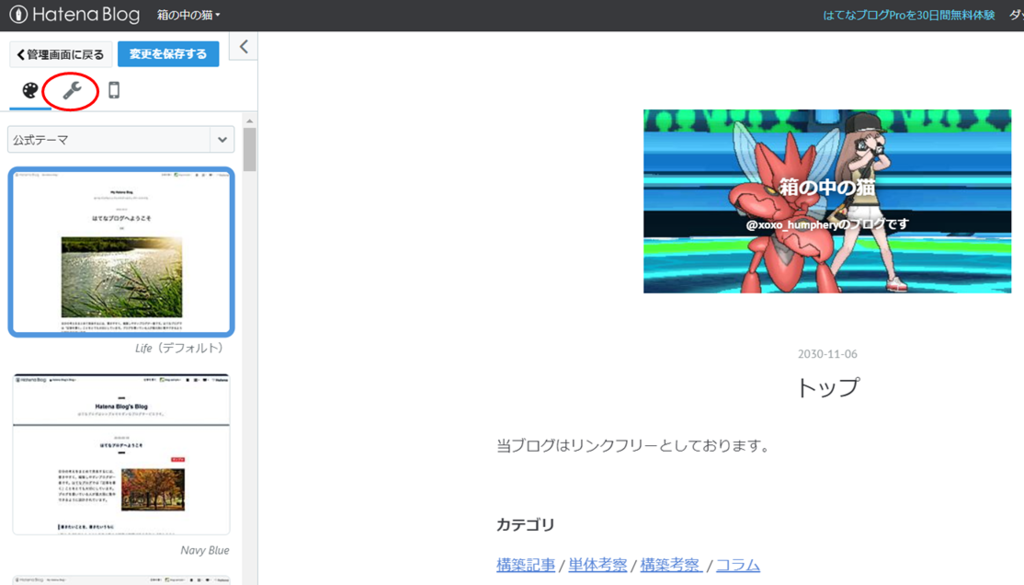The height and width of the screenshot is (585, 1024).
Task: Click the Navy Blue theme label
Action: click(x=204, y=550)
